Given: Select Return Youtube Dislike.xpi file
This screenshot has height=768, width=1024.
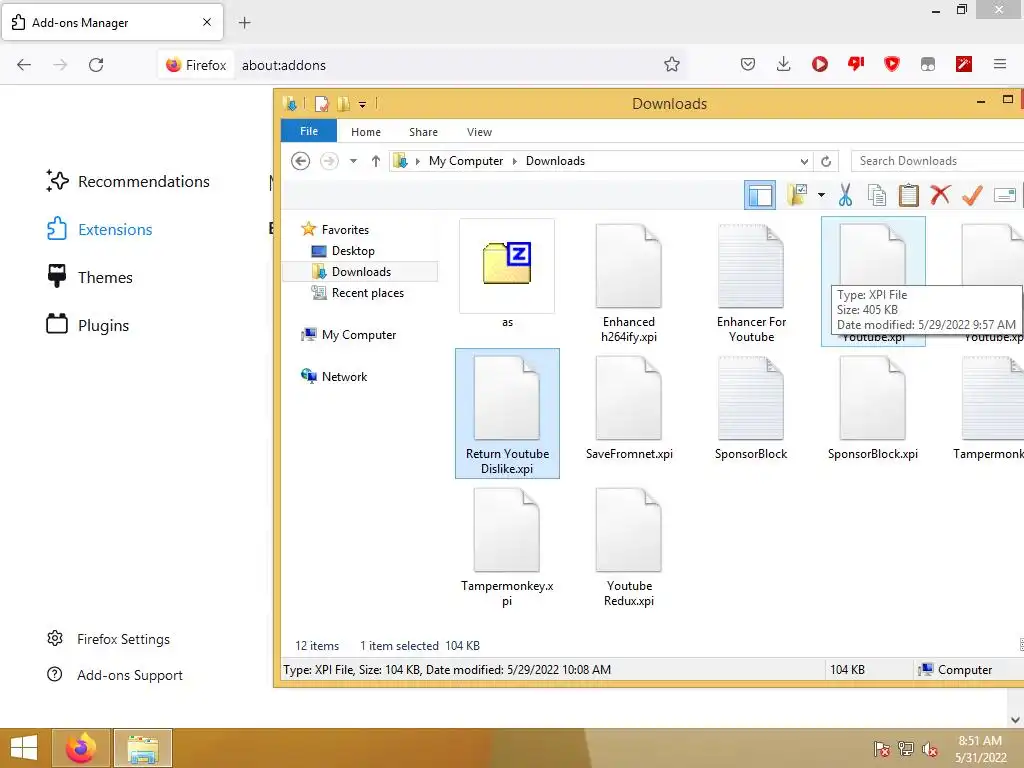Looking at the screenshot, I should pos(507,413).
